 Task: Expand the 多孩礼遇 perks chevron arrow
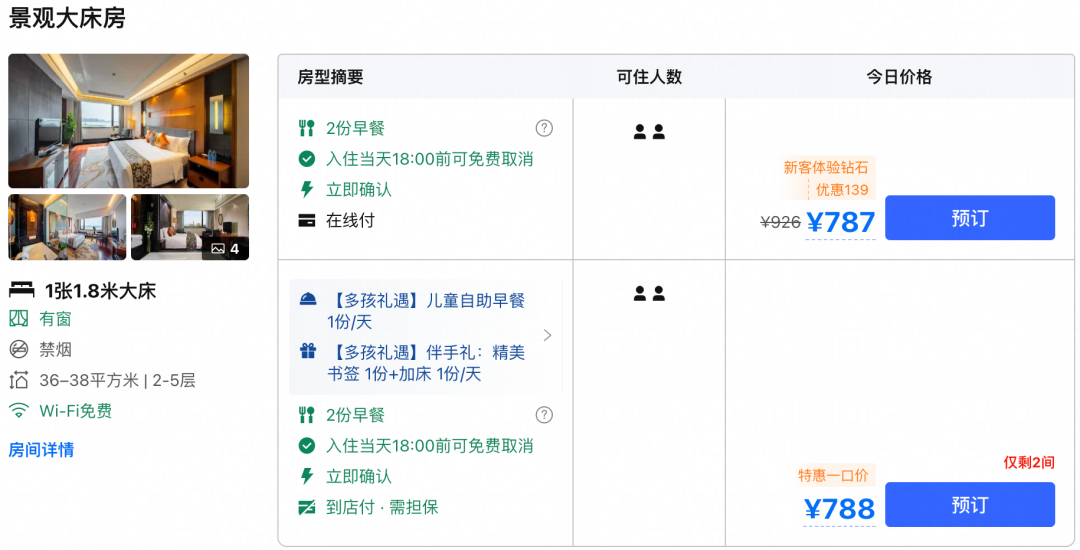coord(548,335)
